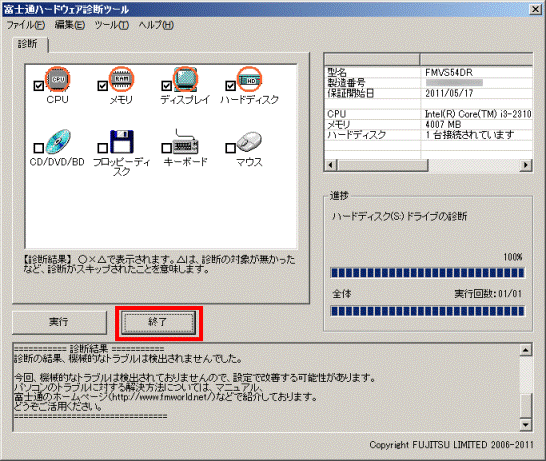Click the ハードディスク drive progress bar

[427, 273]
